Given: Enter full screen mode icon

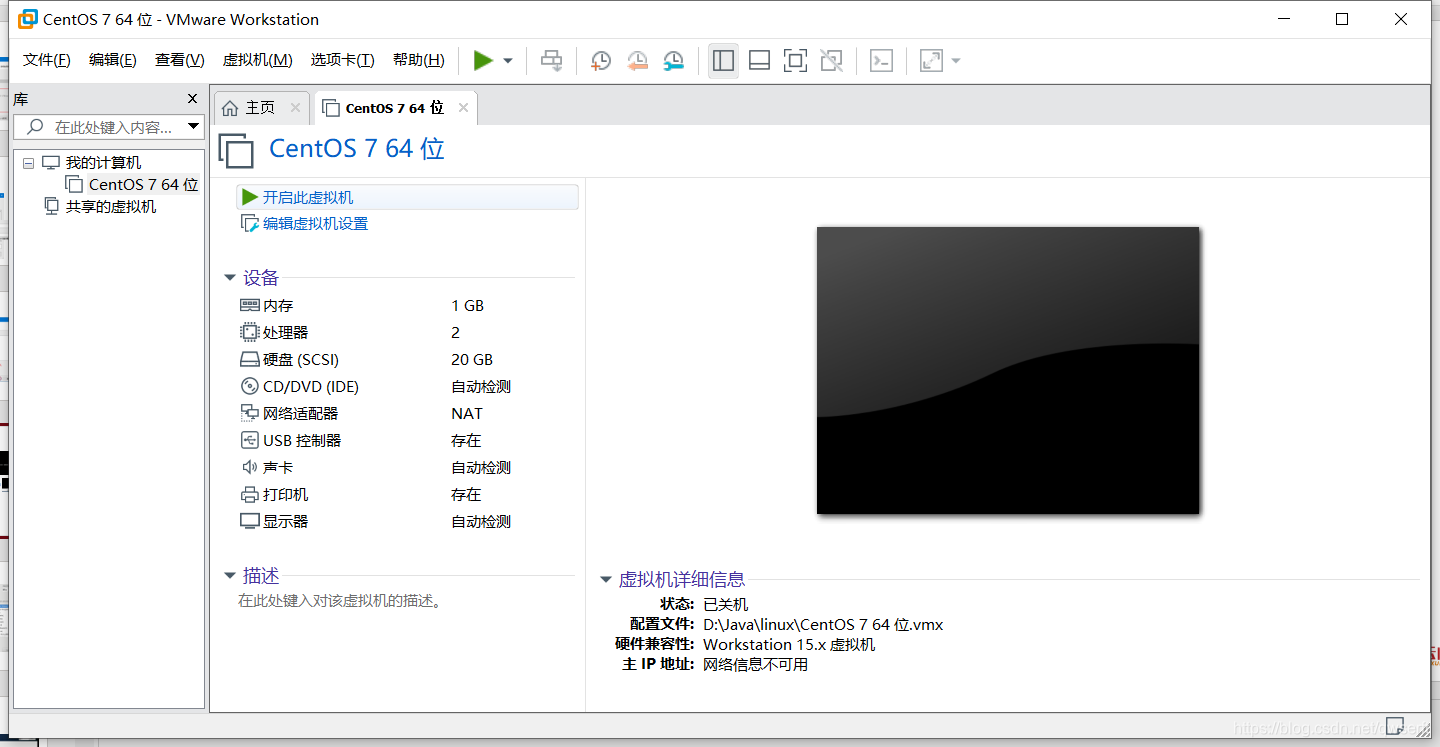Looking at the screenshot, I should (795, 61).
